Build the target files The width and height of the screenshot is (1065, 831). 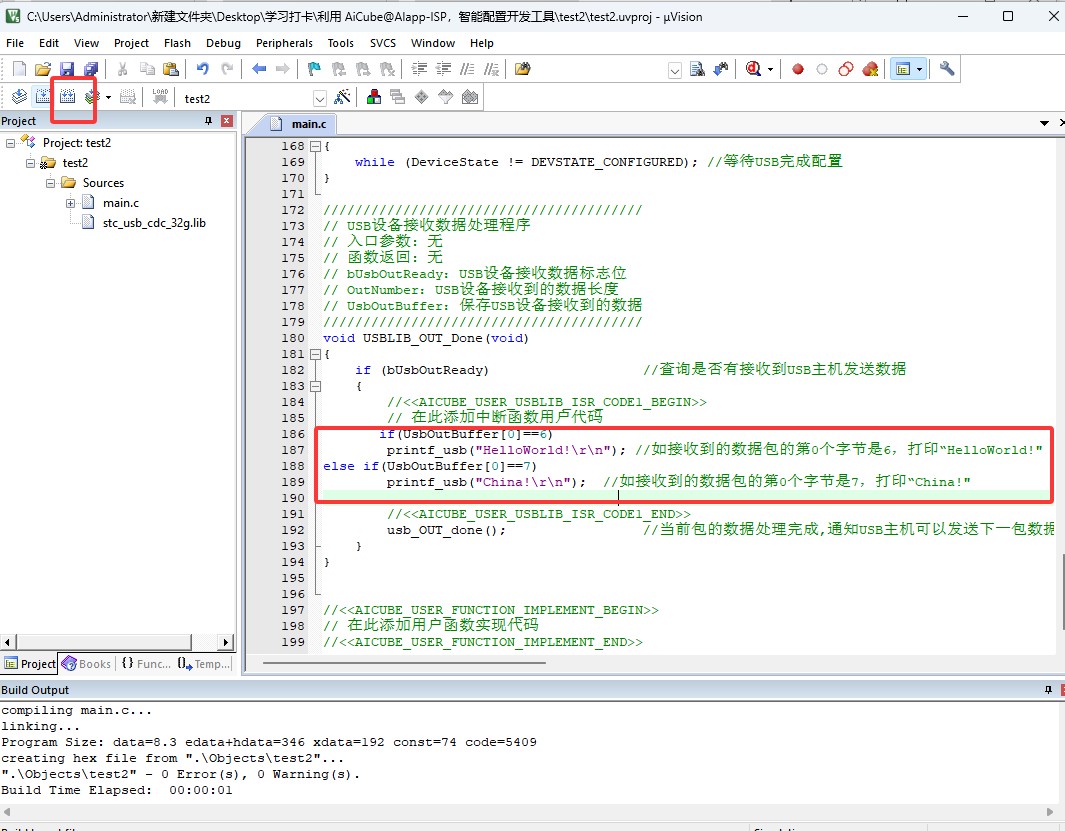coord(43,97)
